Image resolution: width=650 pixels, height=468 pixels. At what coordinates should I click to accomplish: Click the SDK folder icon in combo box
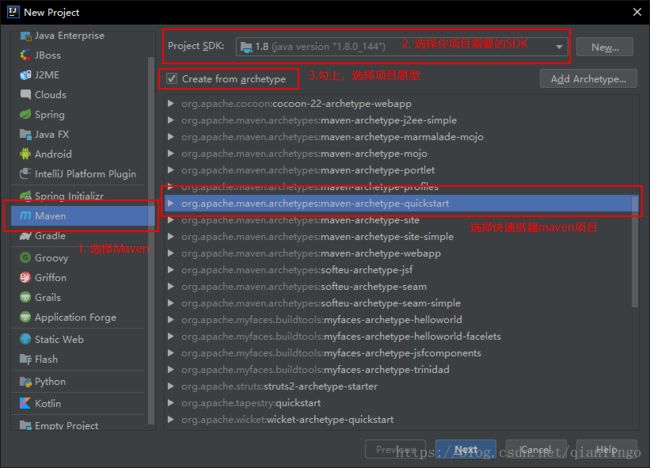pos(247,47)
